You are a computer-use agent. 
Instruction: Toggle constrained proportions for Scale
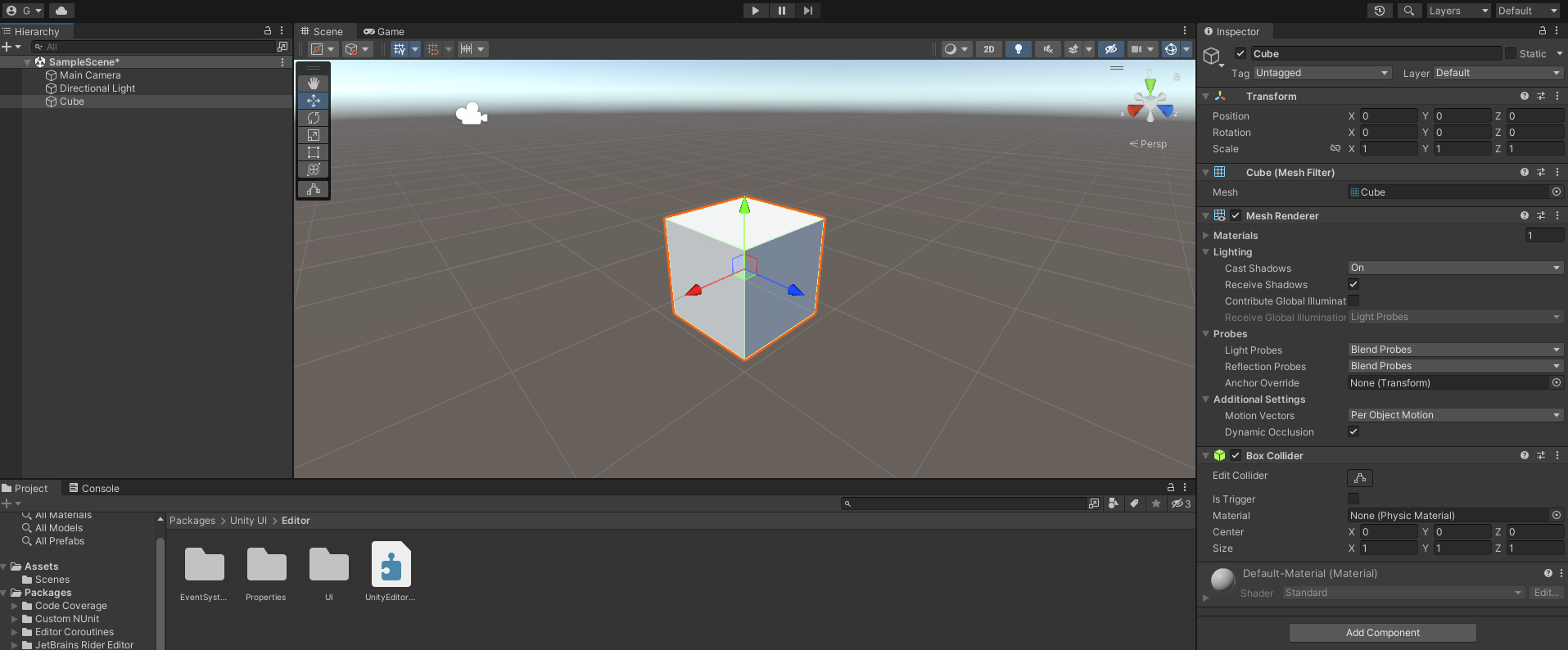coord(1335,149)
